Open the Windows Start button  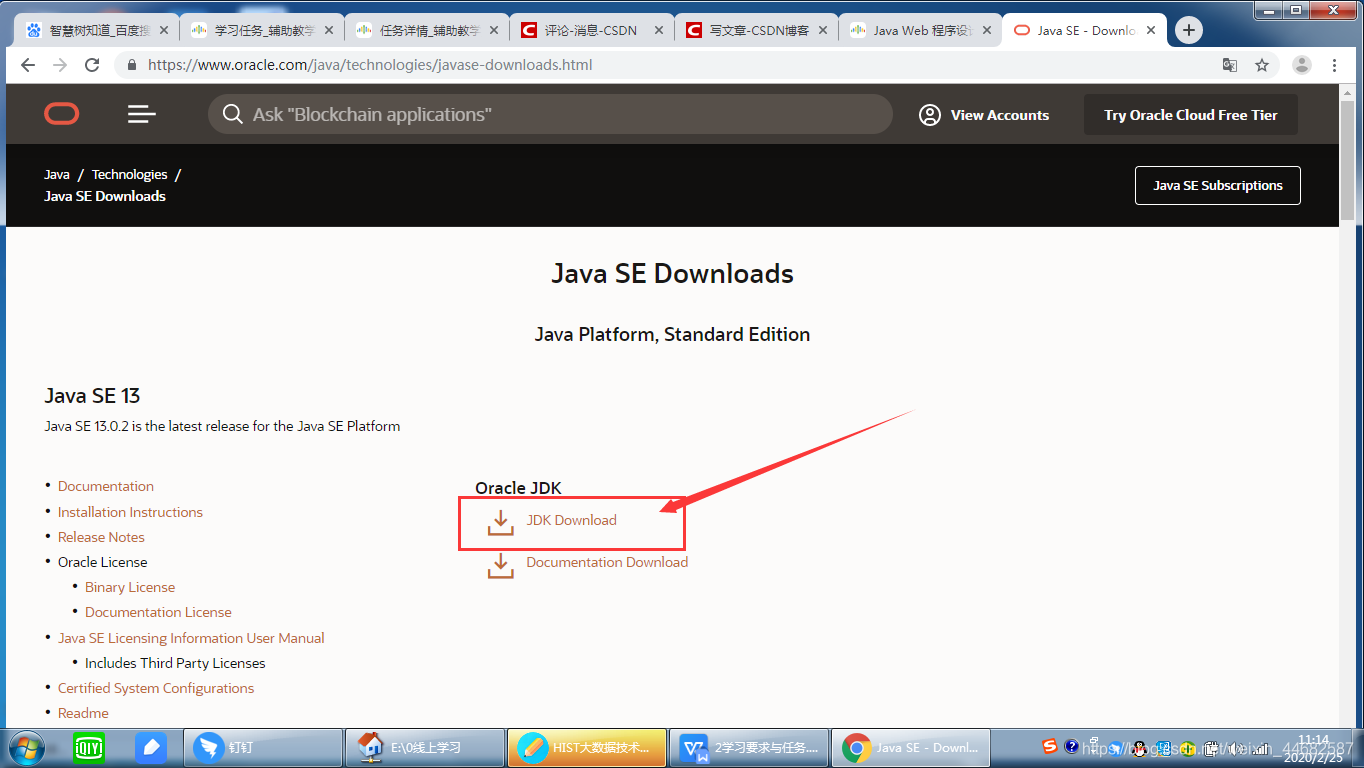coord(26,747)
